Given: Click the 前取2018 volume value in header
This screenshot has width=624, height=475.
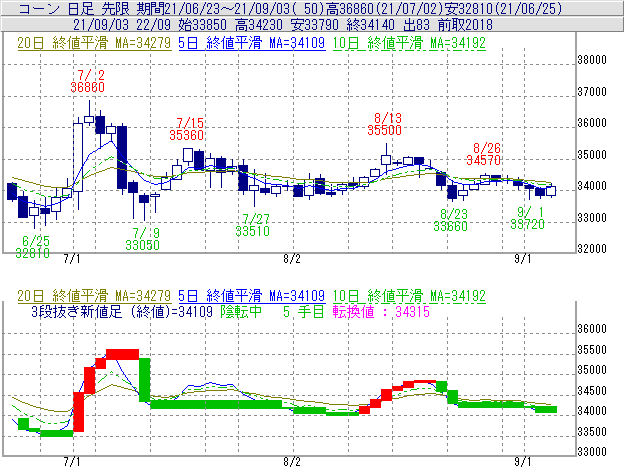Looking at the screenshot, I should [x=465, y=25].
